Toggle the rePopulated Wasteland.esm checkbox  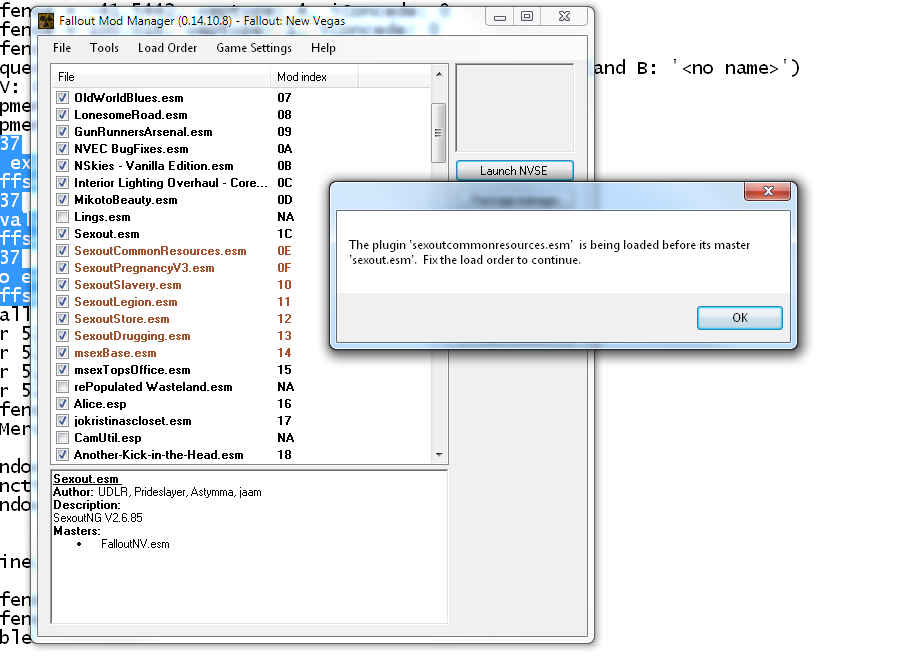click(63, 387)
